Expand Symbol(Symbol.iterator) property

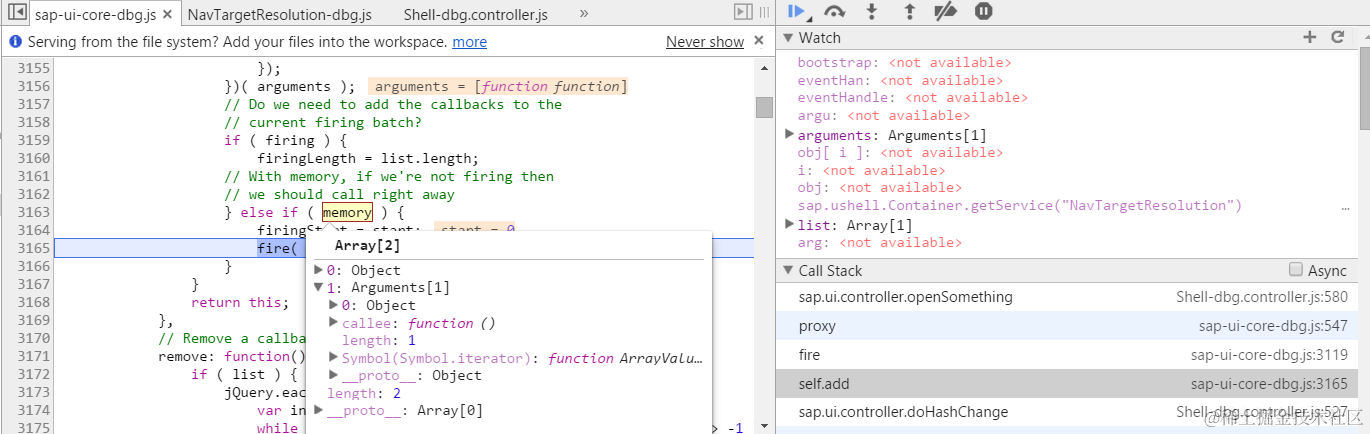click(334, 358)
